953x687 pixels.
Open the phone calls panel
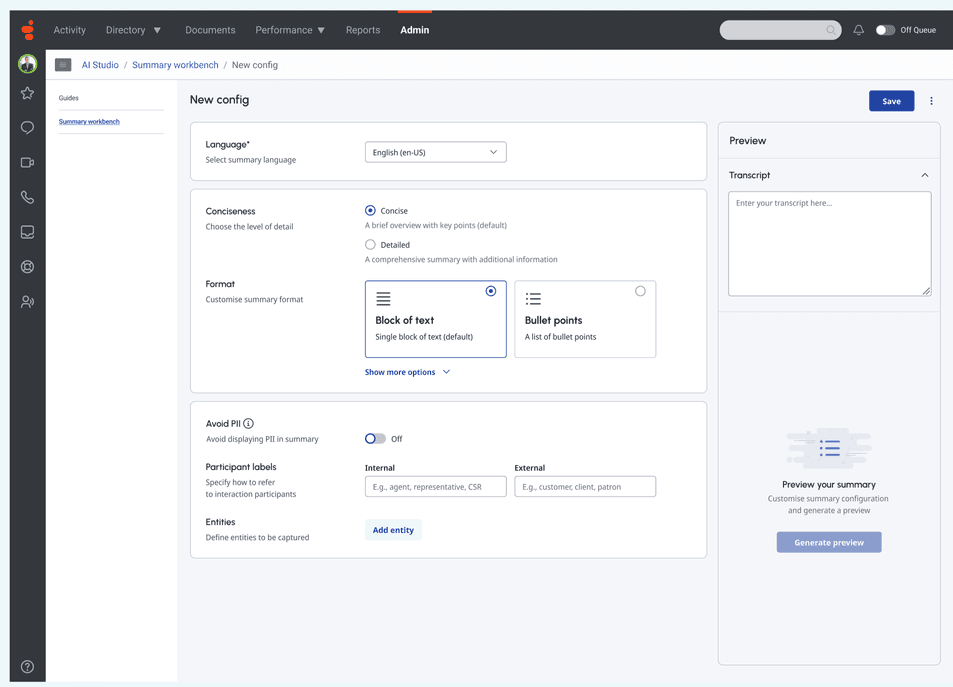point(27,197)
